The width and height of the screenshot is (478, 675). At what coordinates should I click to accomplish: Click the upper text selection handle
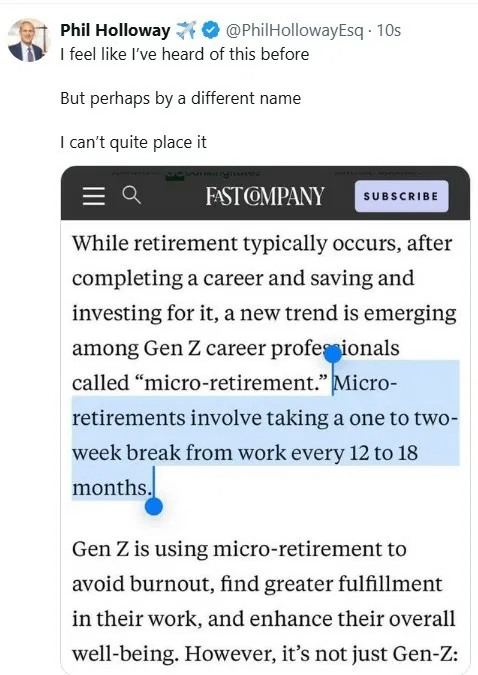click(332, 356)
